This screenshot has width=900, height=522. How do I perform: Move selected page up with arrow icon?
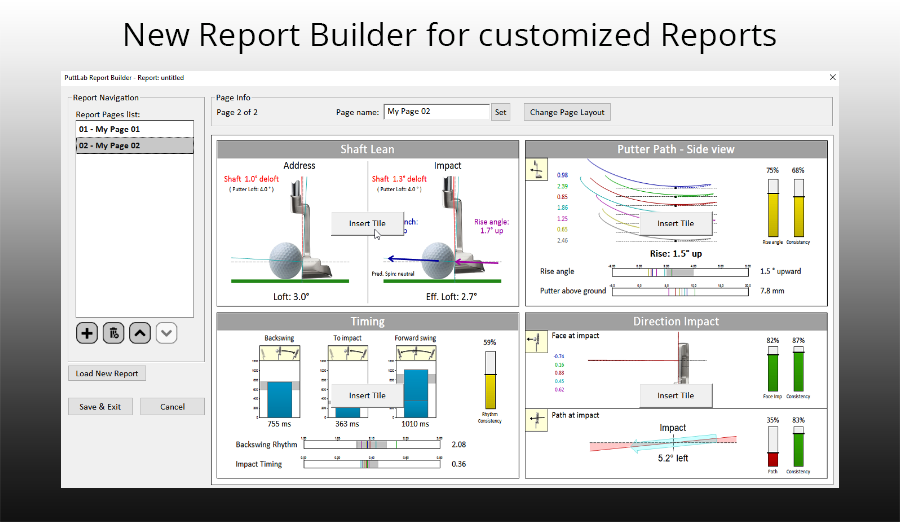140,333
